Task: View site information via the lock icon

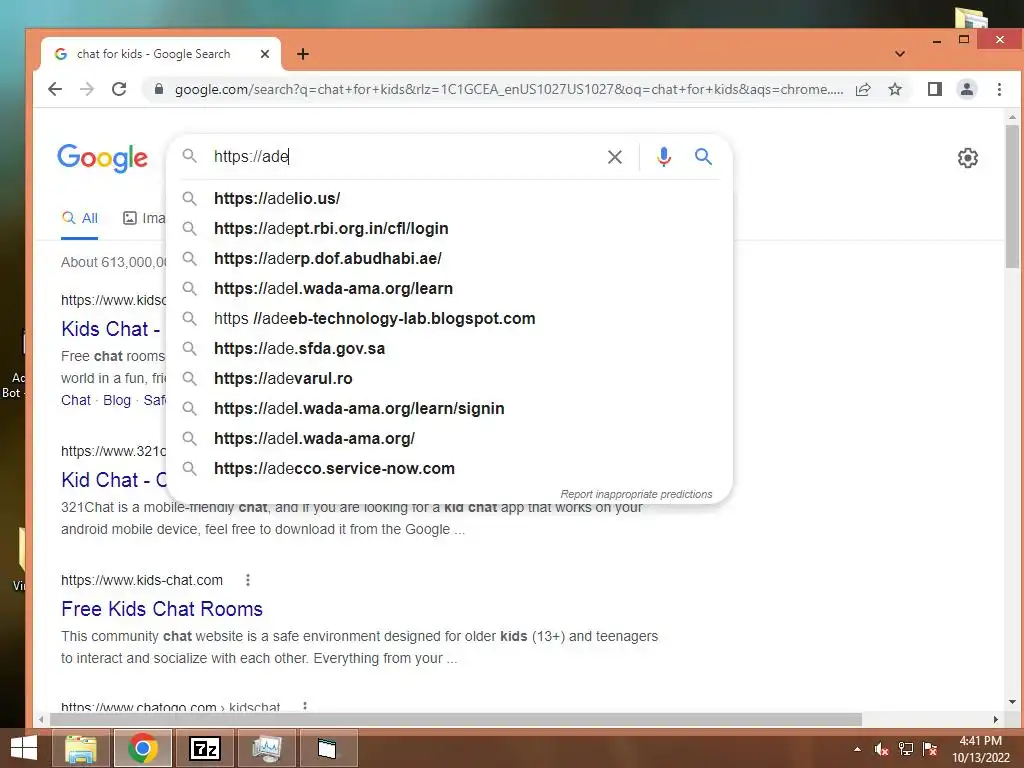Action: [158, 89]
